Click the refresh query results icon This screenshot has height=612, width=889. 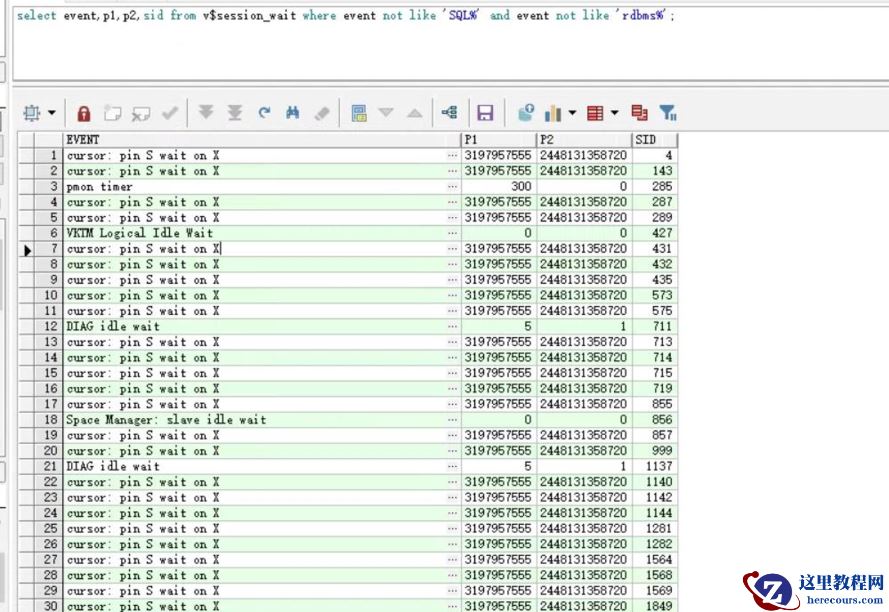(264, 112)
